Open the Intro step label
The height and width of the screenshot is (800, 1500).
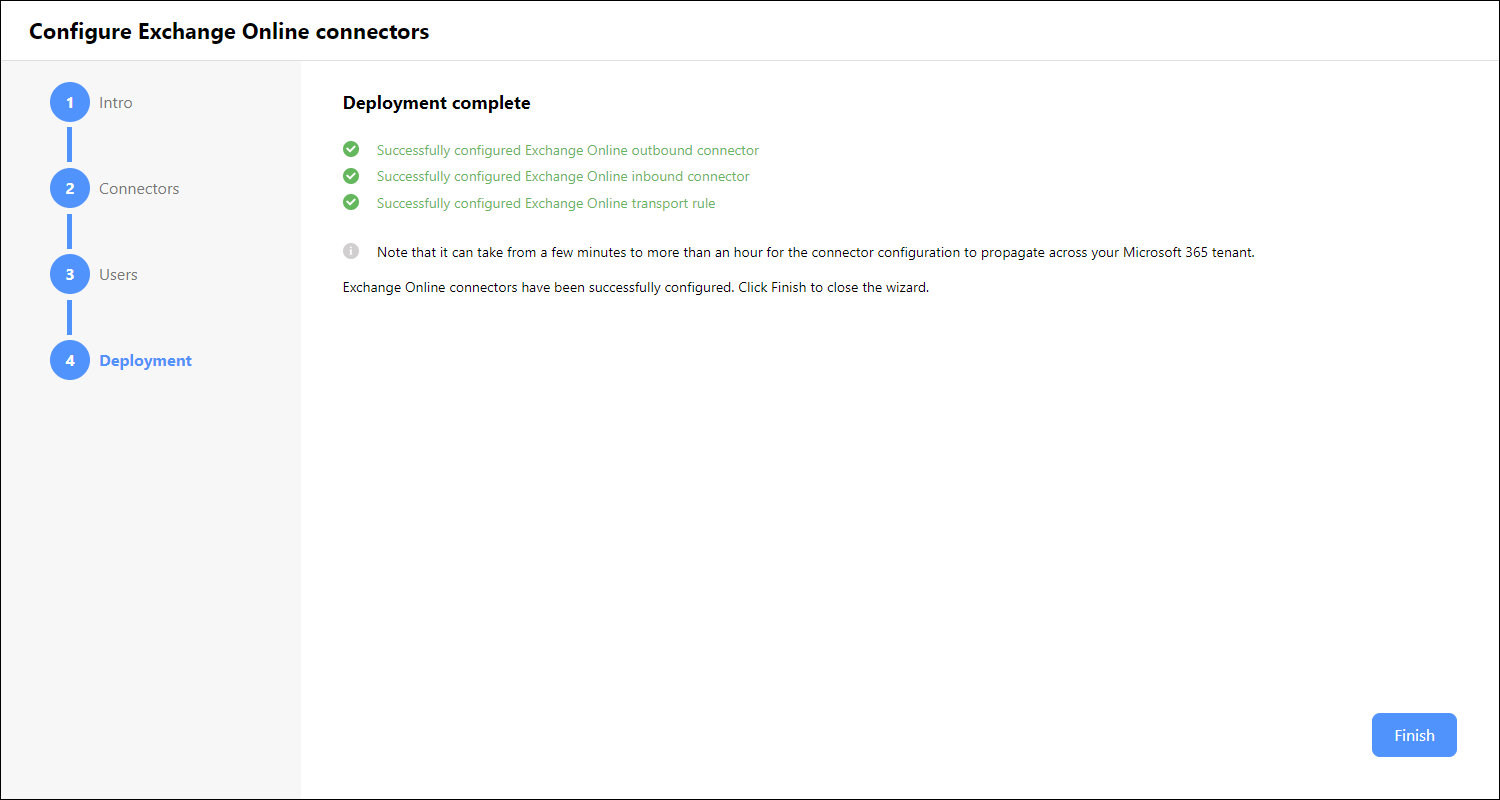pos(116,102)
